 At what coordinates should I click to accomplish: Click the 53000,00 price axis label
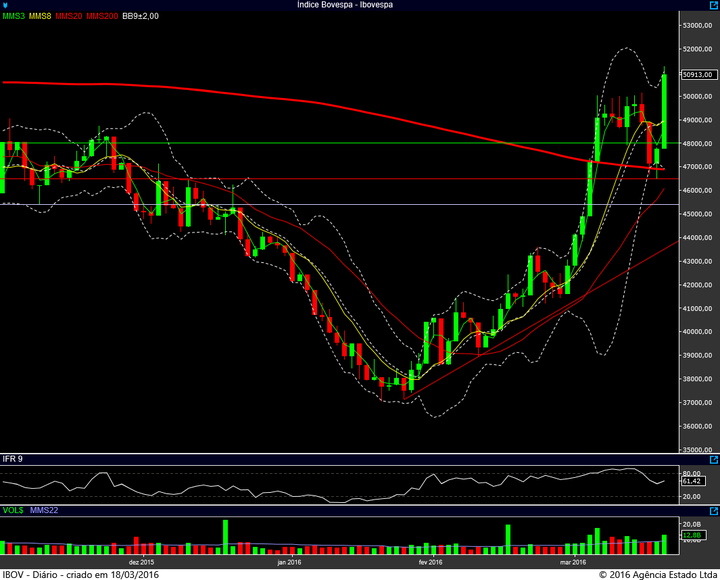(x=698, y=26)
